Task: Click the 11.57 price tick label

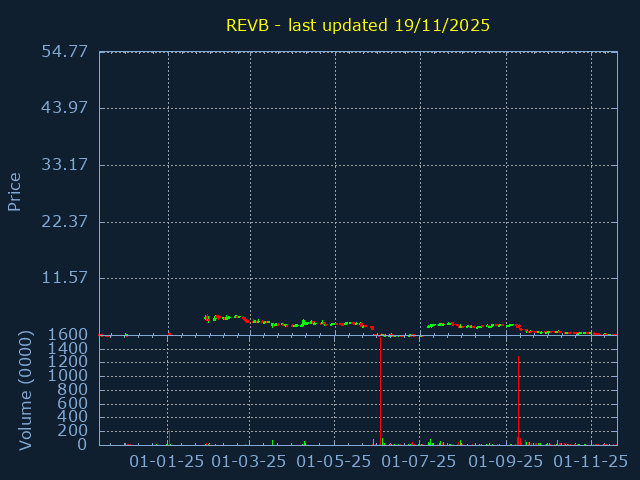Action: click(65, 277)
